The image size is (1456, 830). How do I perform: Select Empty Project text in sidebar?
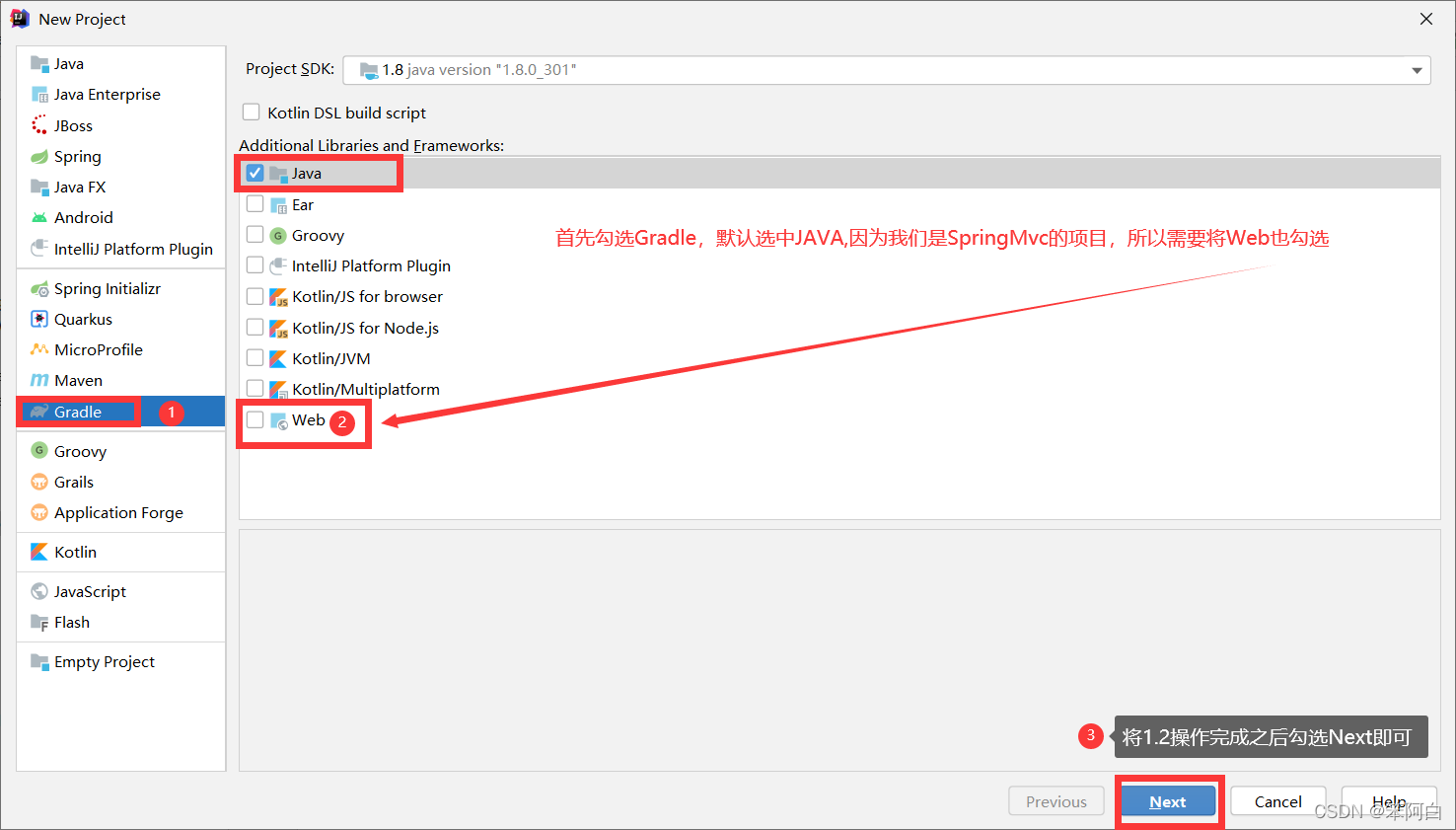pyautogui.click(x=105, y=662)
